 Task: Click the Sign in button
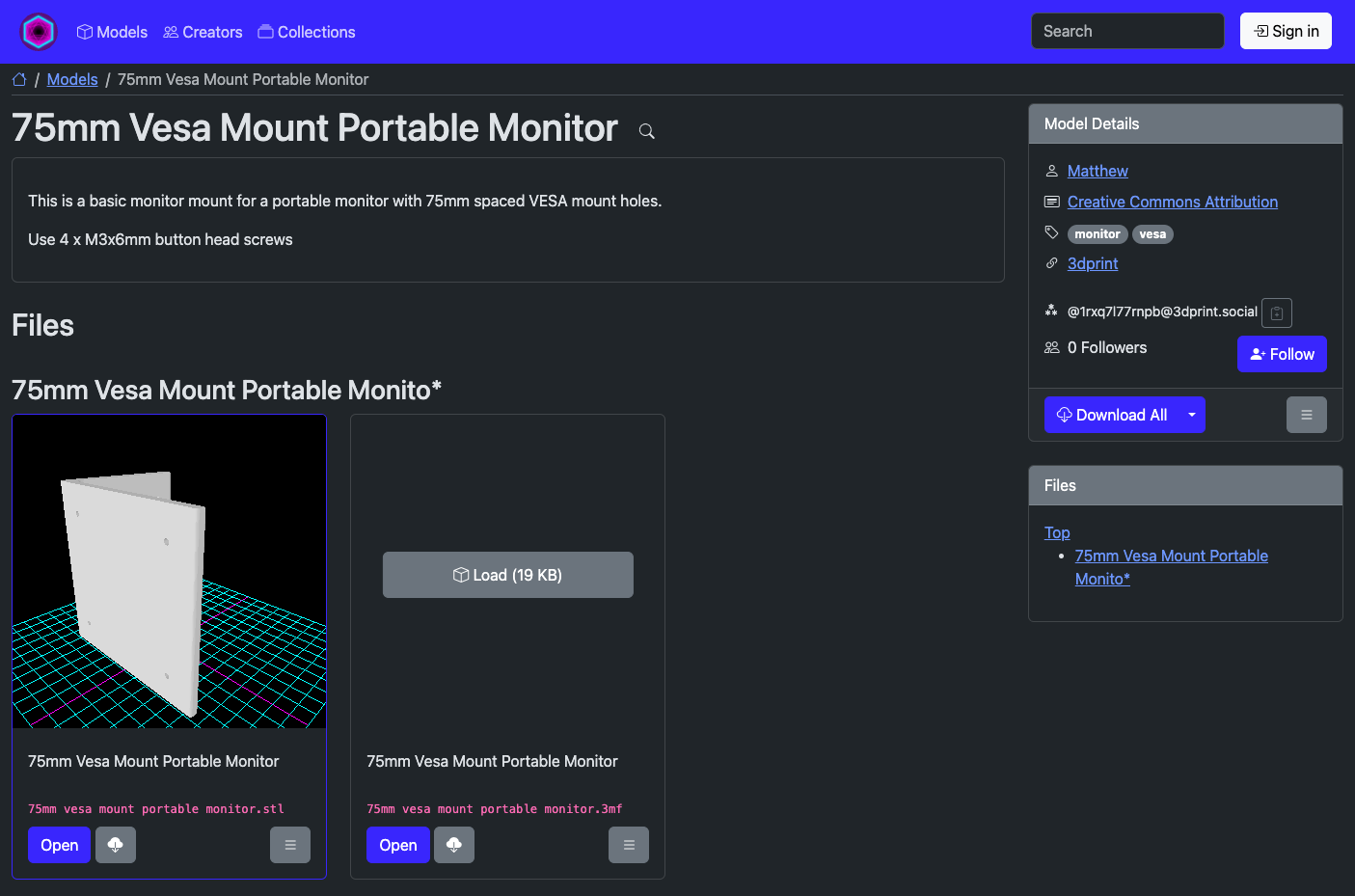pyautogui.click(x=1286, y=31)
